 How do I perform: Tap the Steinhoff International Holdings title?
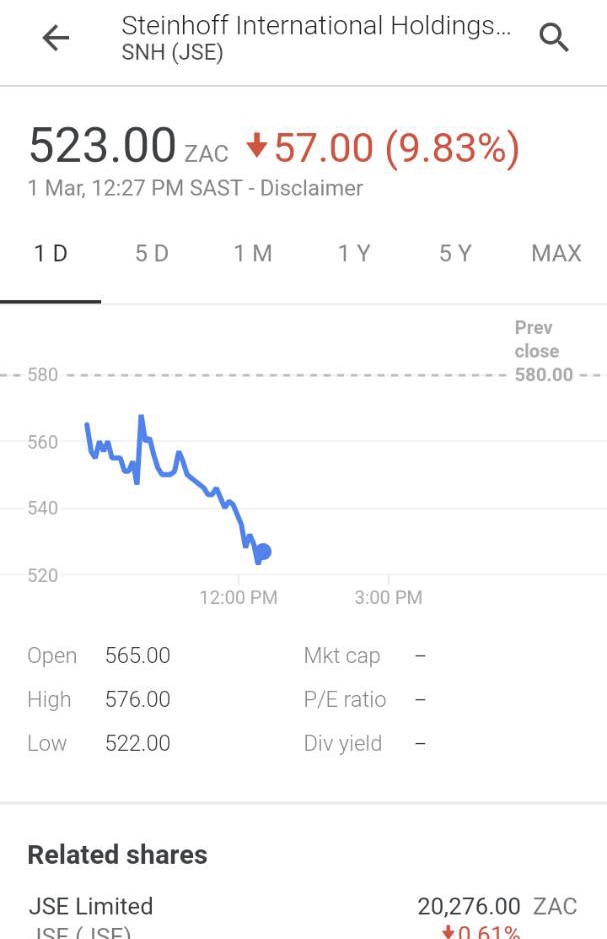[x=315, y=26]
